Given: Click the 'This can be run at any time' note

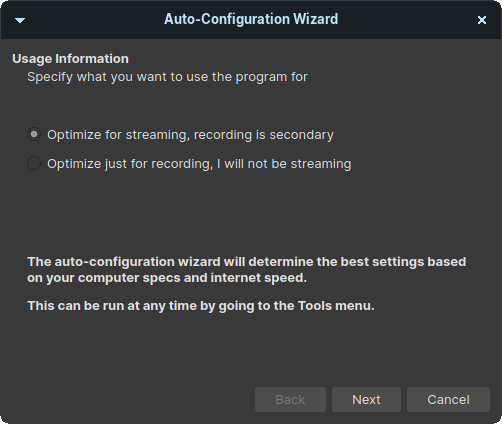Looking at the screenshot, I should pyautogui.click(x=201, y=306).
